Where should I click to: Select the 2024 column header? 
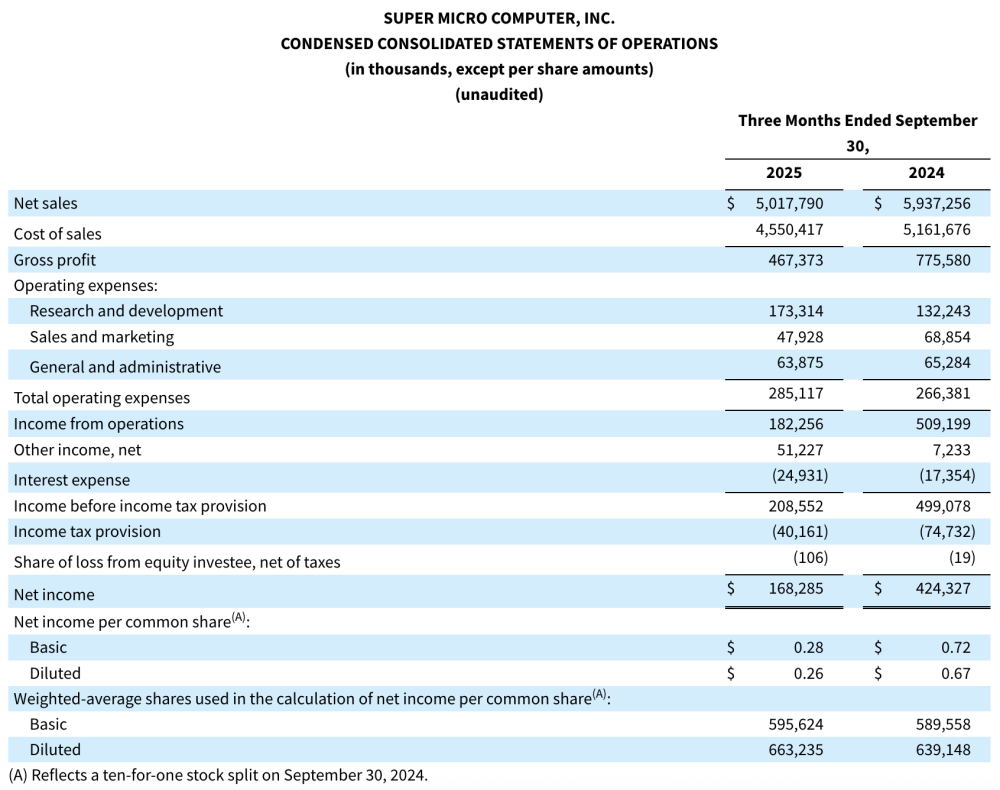[926, 172]
